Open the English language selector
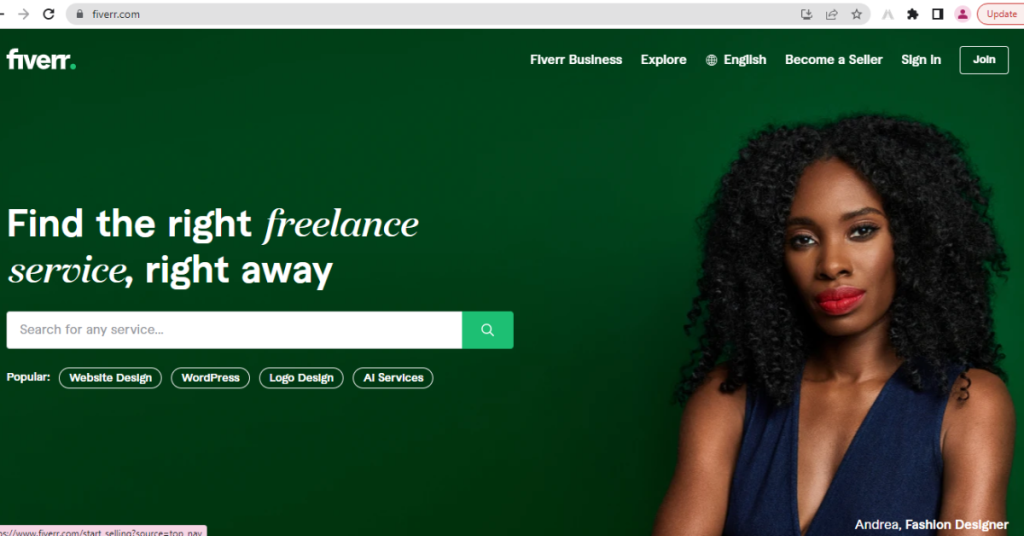The image size is (1024, 536). (x=736, y=59)
